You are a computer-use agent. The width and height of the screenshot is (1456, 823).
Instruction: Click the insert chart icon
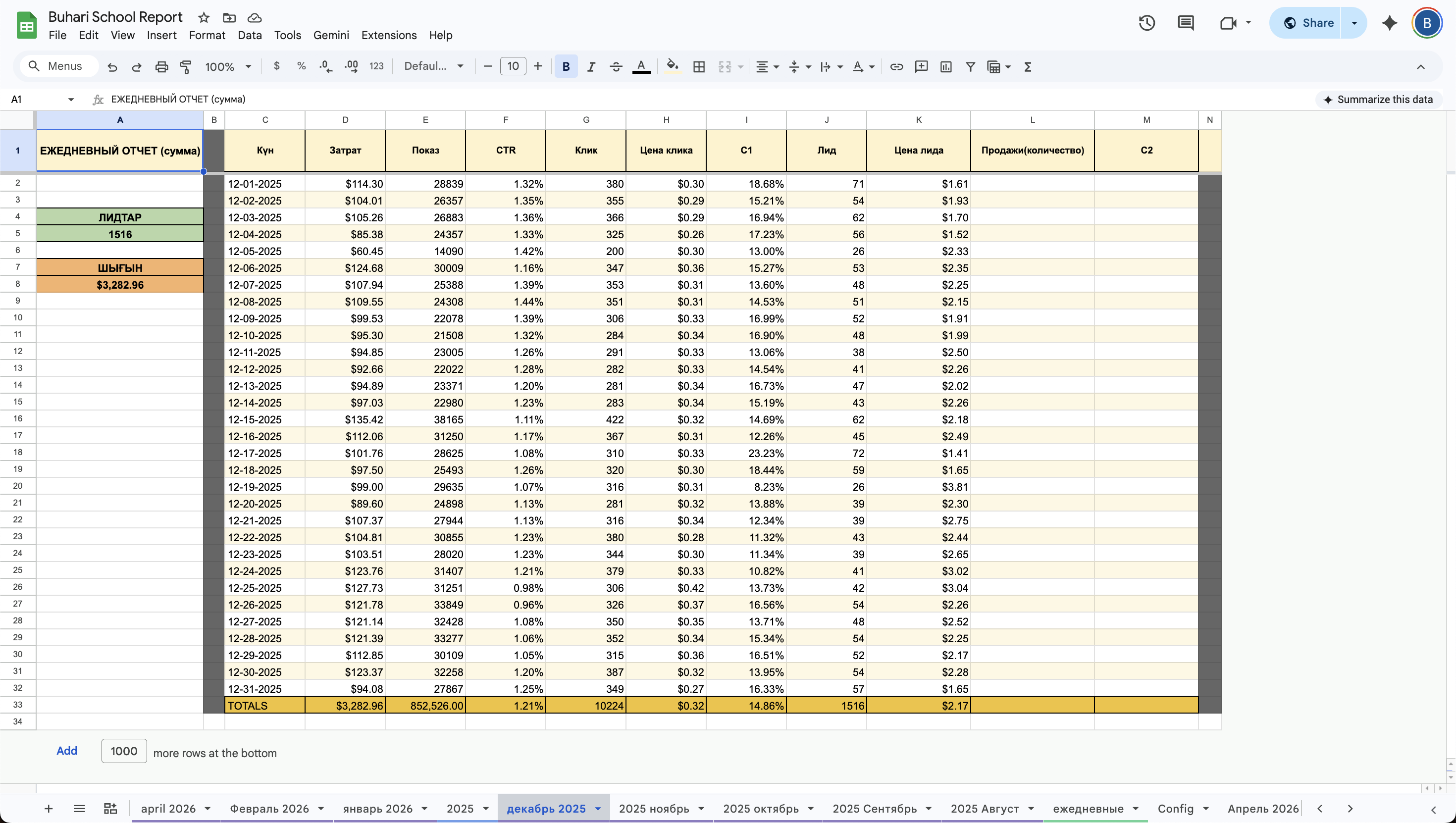[x=945, y=67]
